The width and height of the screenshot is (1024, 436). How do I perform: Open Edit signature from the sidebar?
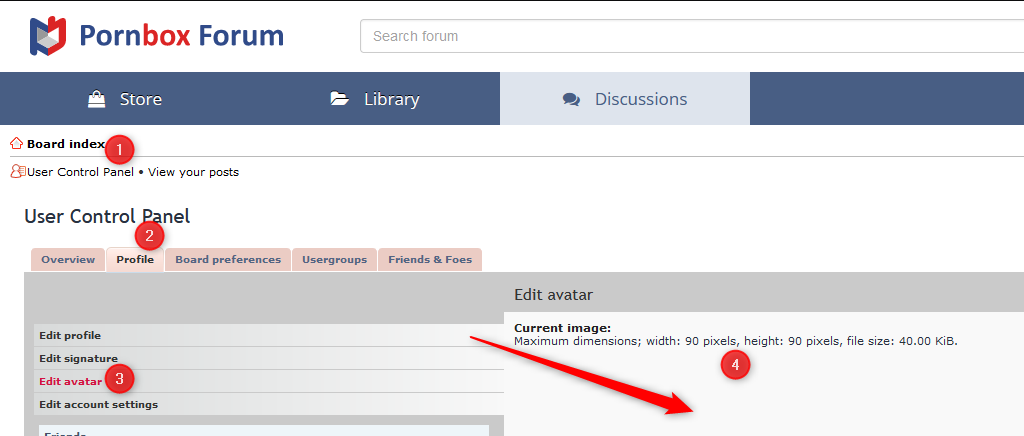pos(78,358)
